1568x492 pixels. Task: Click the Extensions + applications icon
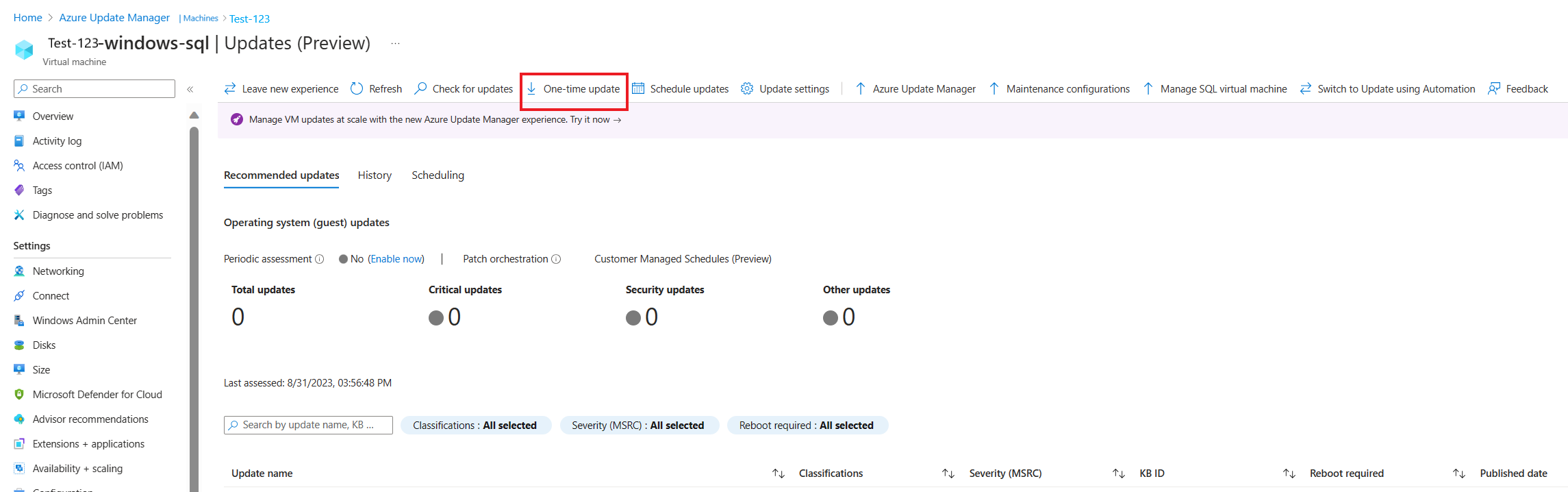pos(19,443)
